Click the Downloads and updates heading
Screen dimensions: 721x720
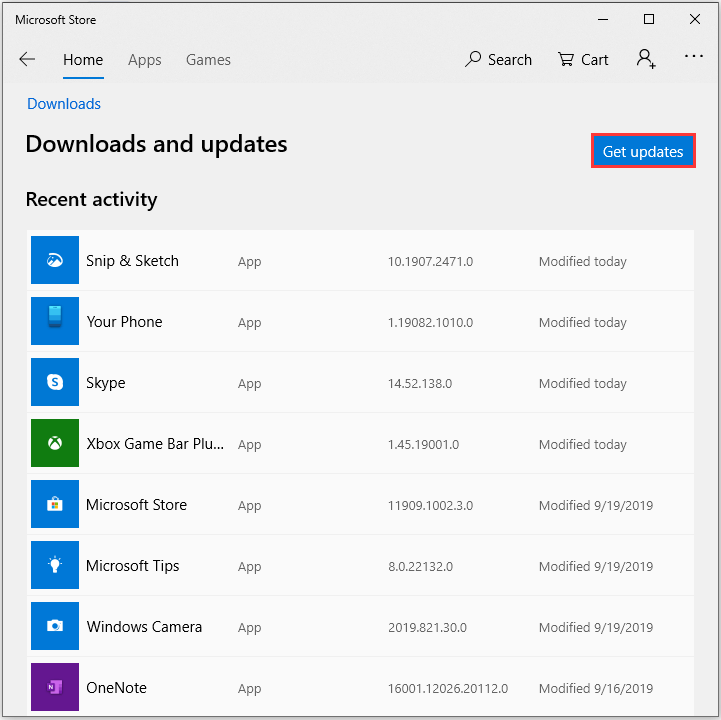coord(156,144)
